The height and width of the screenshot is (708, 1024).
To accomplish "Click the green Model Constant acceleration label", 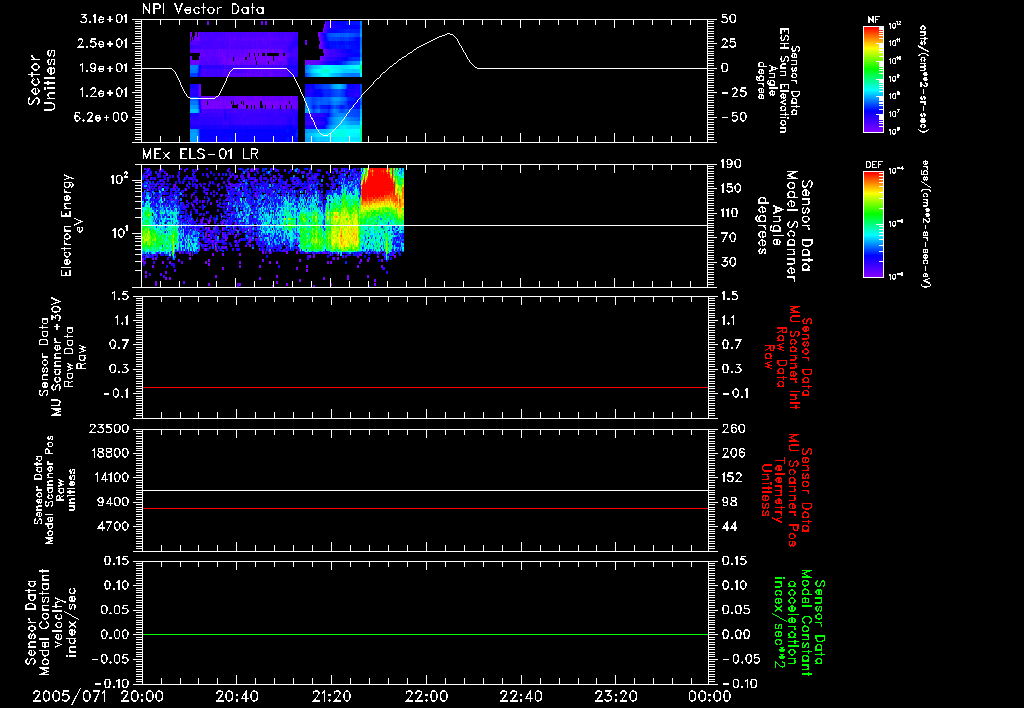I will pyautogui.click(x=799, y=624).
